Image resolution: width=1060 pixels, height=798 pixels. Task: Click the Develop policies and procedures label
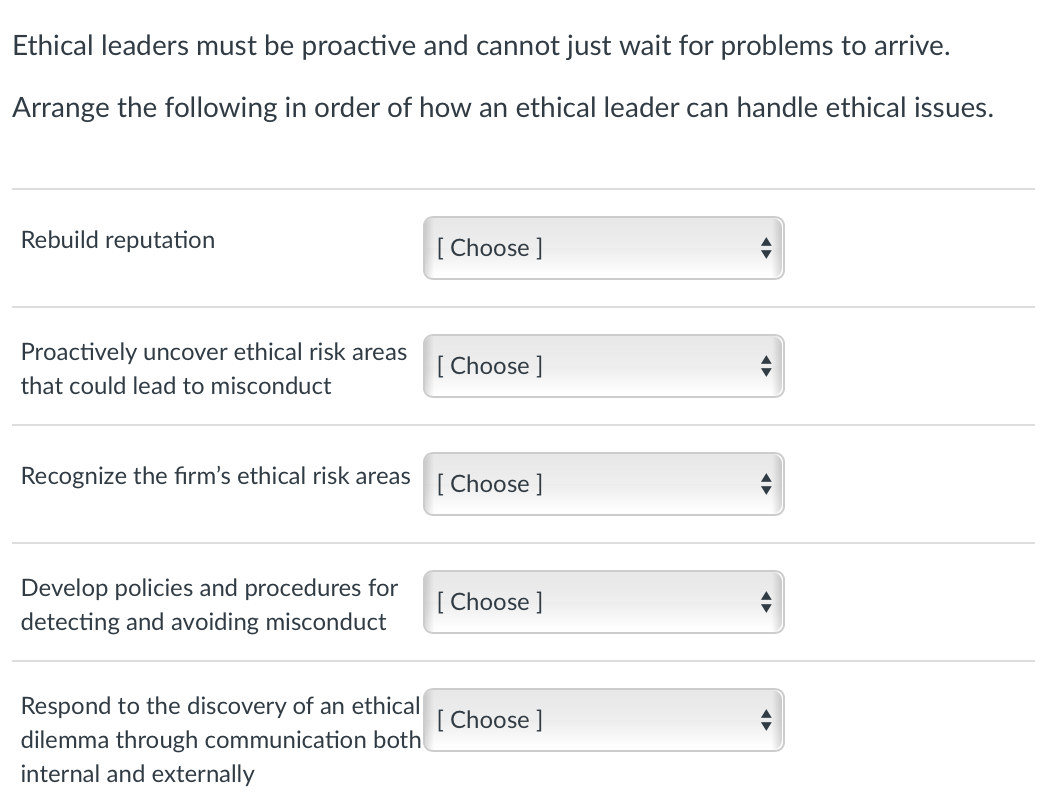208,604
